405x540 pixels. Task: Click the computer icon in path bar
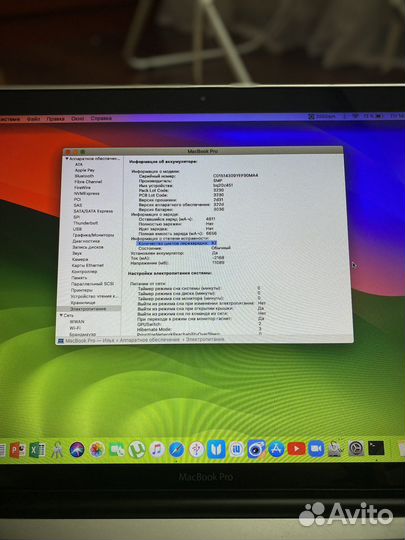tap(61, 341)
